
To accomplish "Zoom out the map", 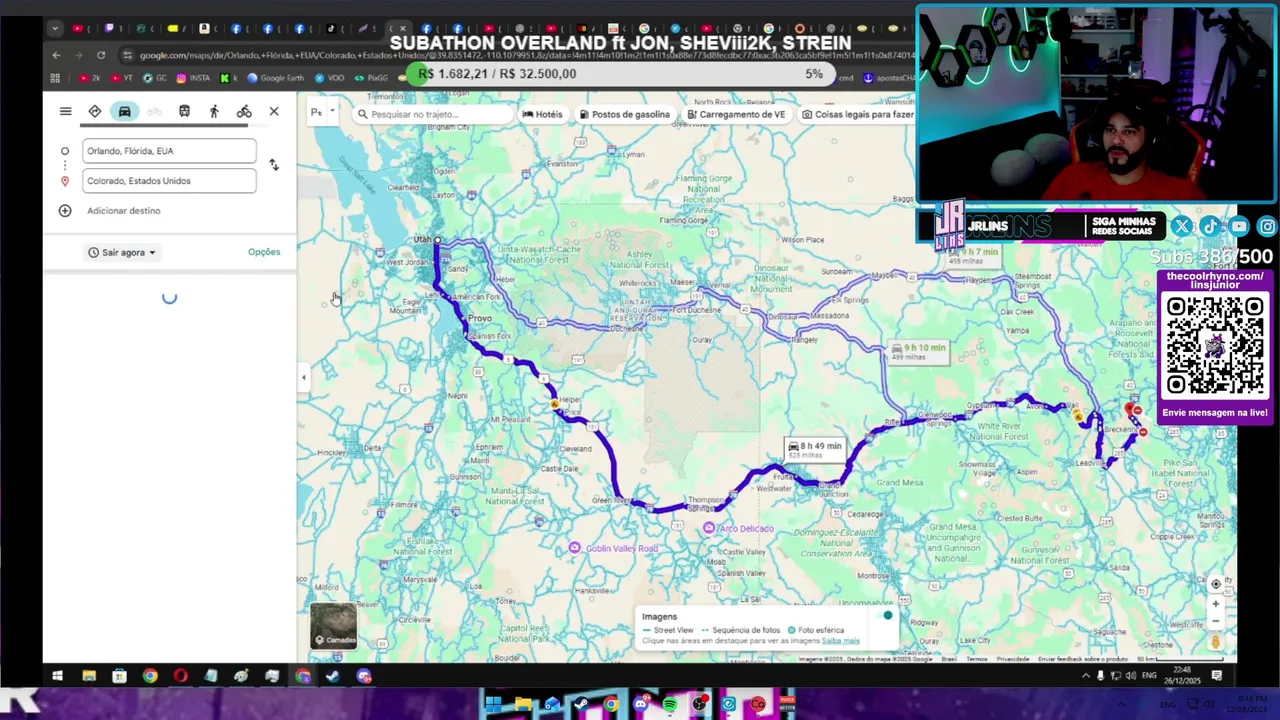I will point(1216,621).
